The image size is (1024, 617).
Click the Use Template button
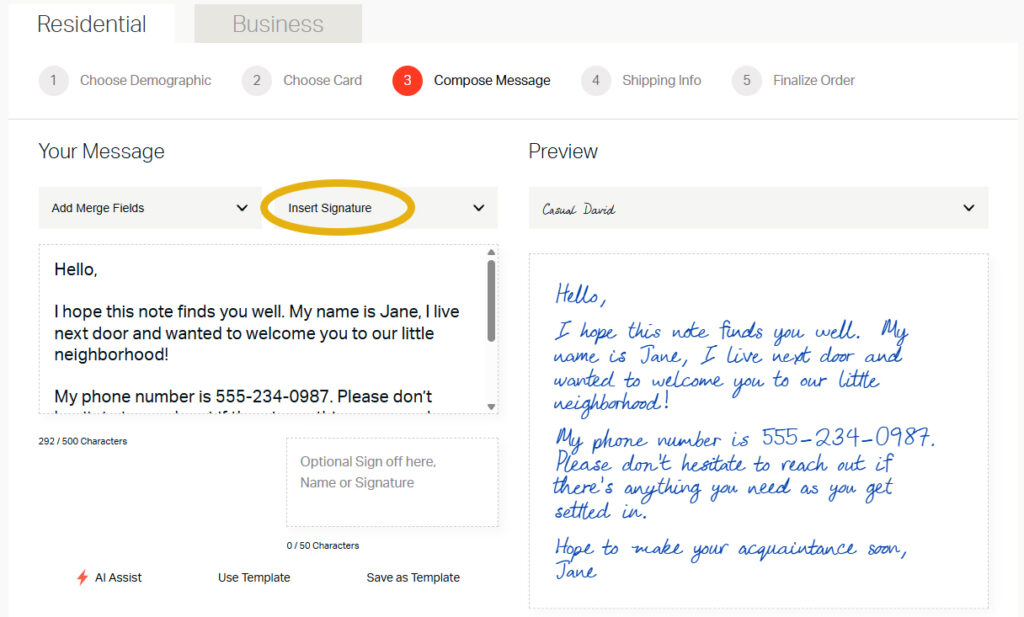click(x=253, y=577)
